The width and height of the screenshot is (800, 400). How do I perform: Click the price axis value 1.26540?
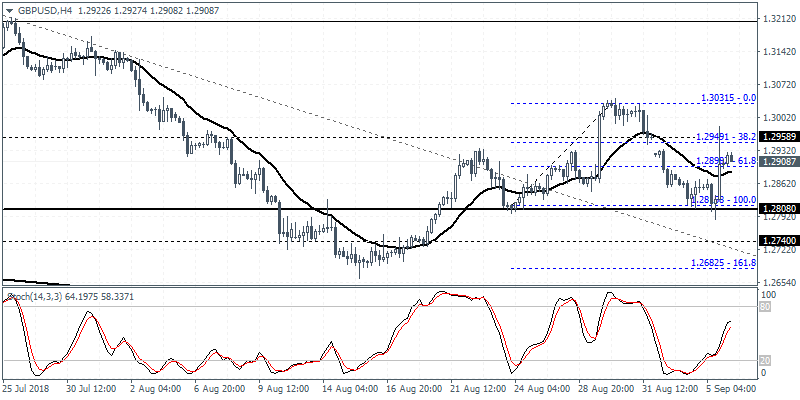(x=778, y=282)
